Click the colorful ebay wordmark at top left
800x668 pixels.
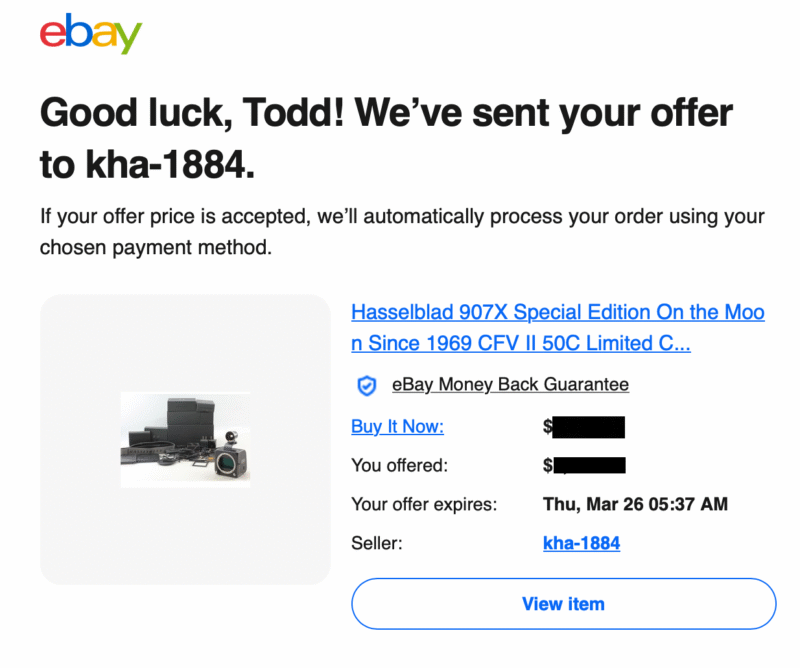90,35
